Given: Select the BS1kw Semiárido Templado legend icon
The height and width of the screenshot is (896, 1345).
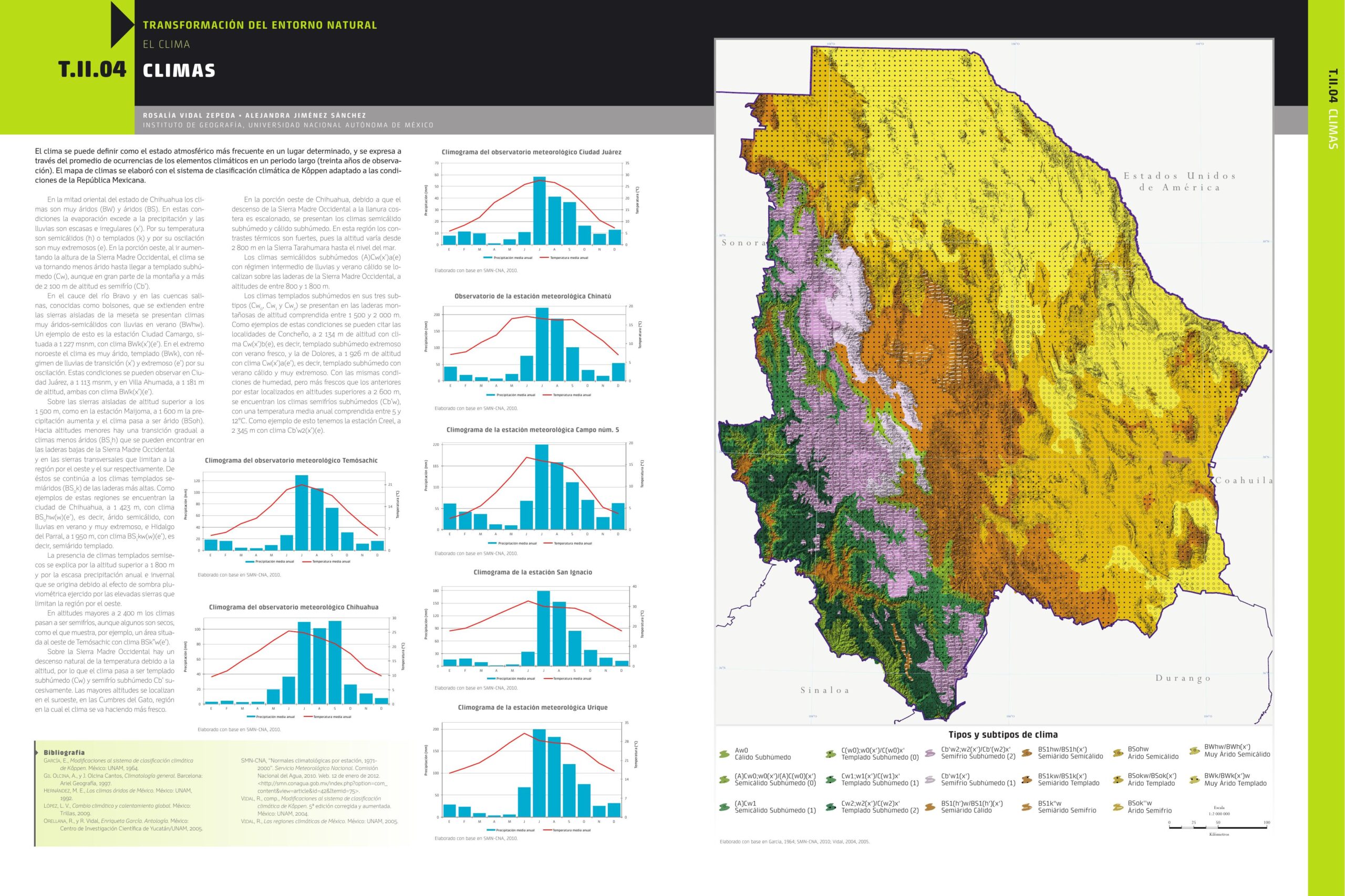Looking at the screenshot, I should tap(1027, 780).
